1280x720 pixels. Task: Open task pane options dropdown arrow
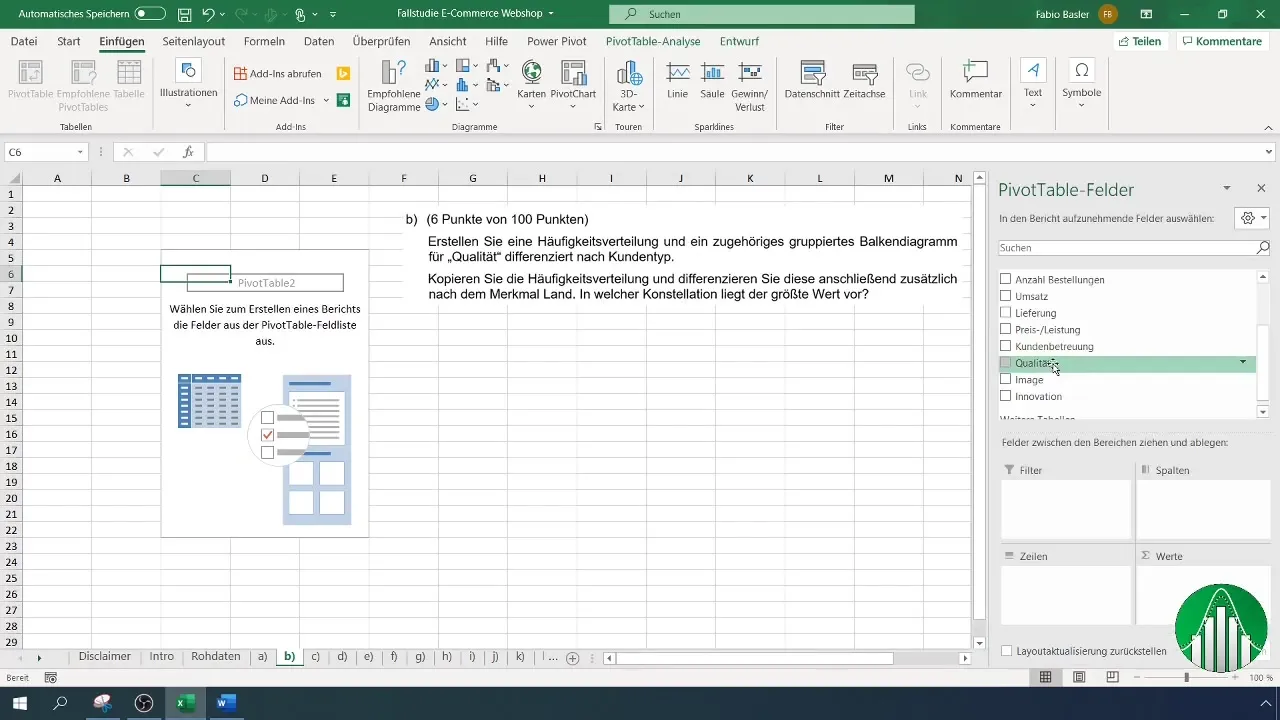click(x=1227, y=188)
